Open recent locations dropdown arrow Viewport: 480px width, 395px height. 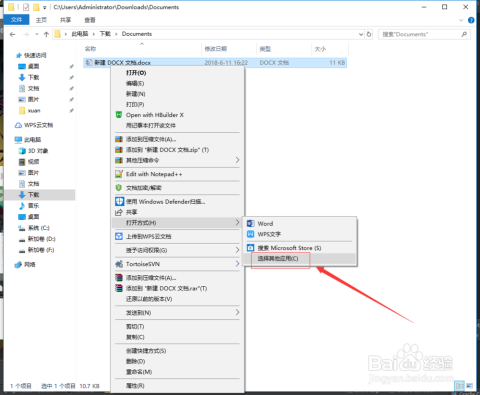tap(37, 34)
